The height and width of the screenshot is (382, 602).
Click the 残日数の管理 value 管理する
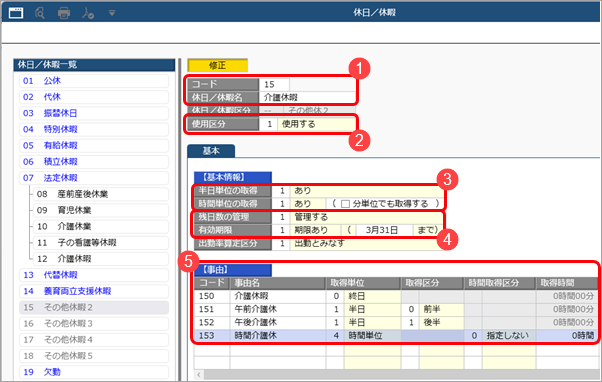pos(367,217)
